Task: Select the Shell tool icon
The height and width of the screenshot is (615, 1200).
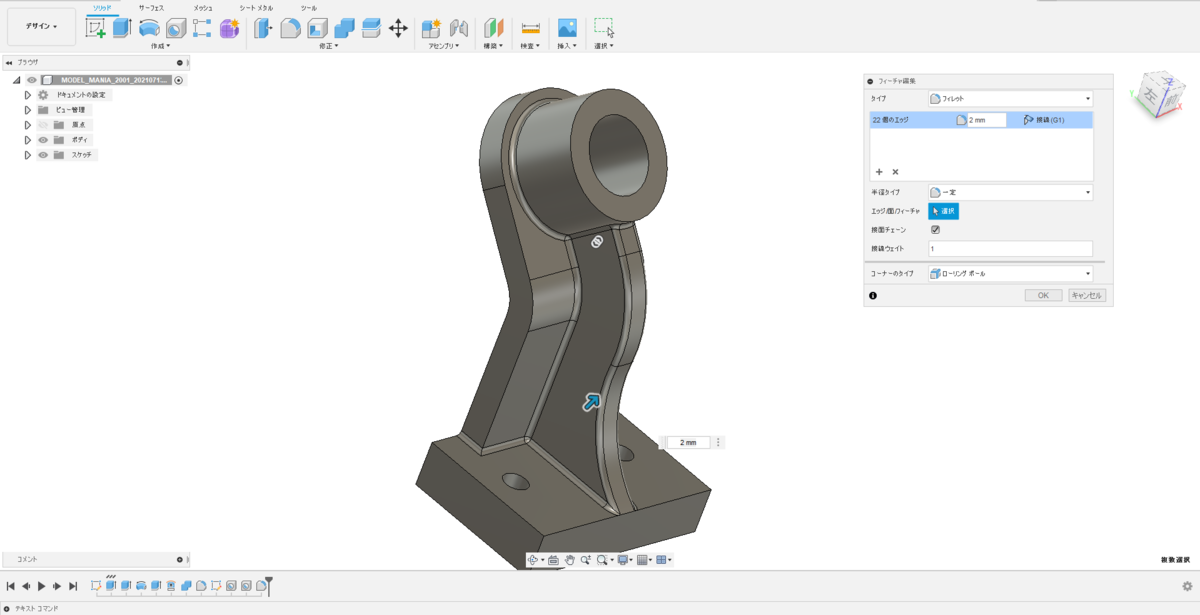Action: click(x=317, y=28)
